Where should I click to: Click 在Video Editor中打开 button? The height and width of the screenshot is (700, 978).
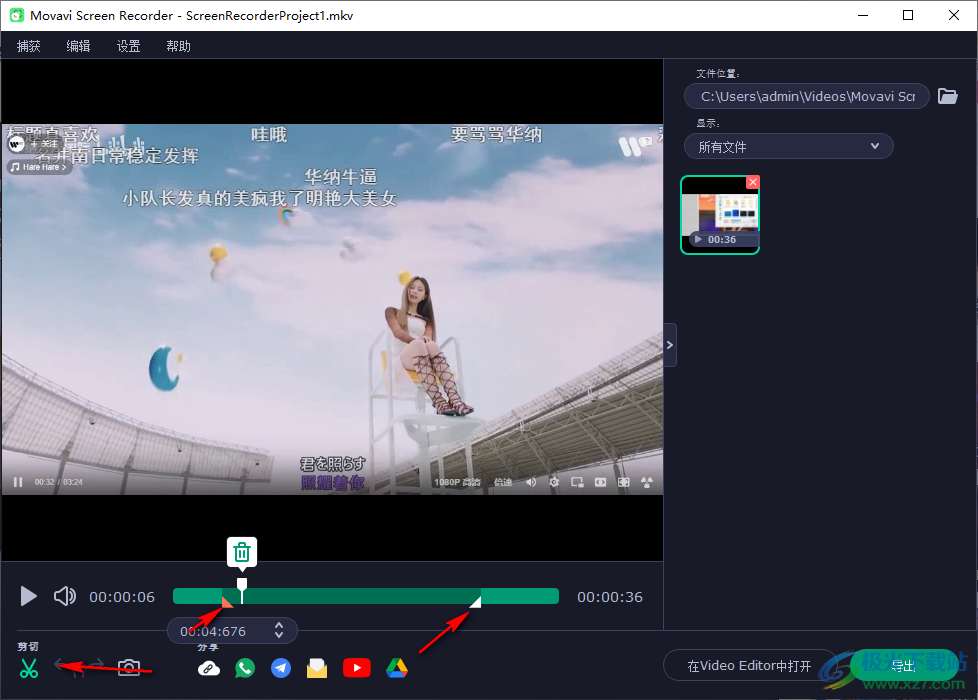click(x=749, y=666)
